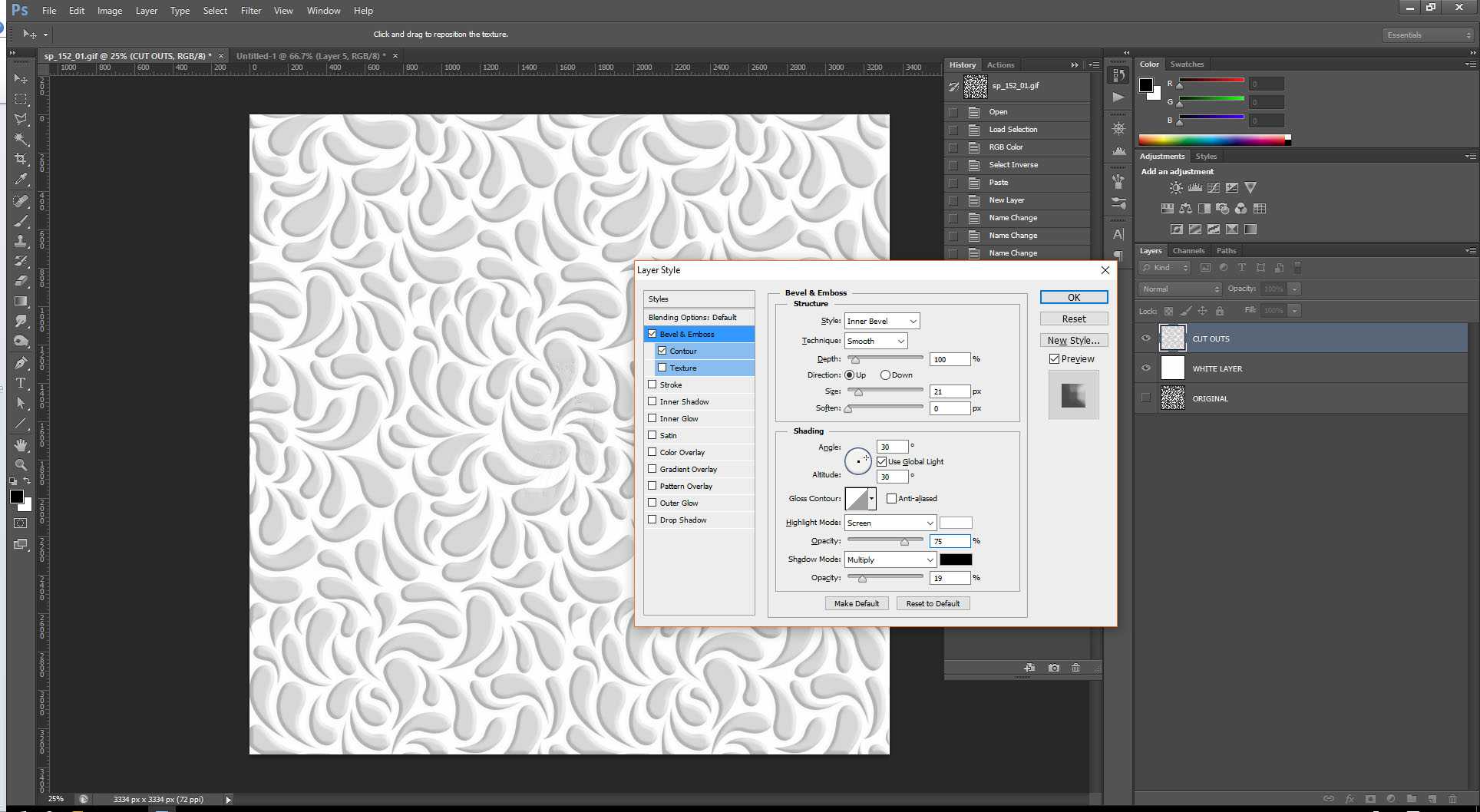Show the ORIGINAL layer

pyautogui.click(x=1146, y=398)
